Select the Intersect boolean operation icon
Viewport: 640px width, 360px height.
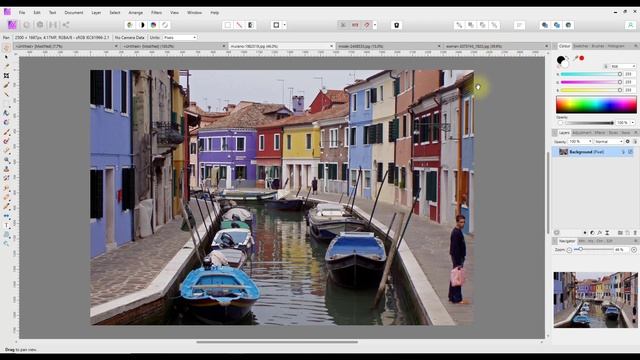[x=569, y=25]
